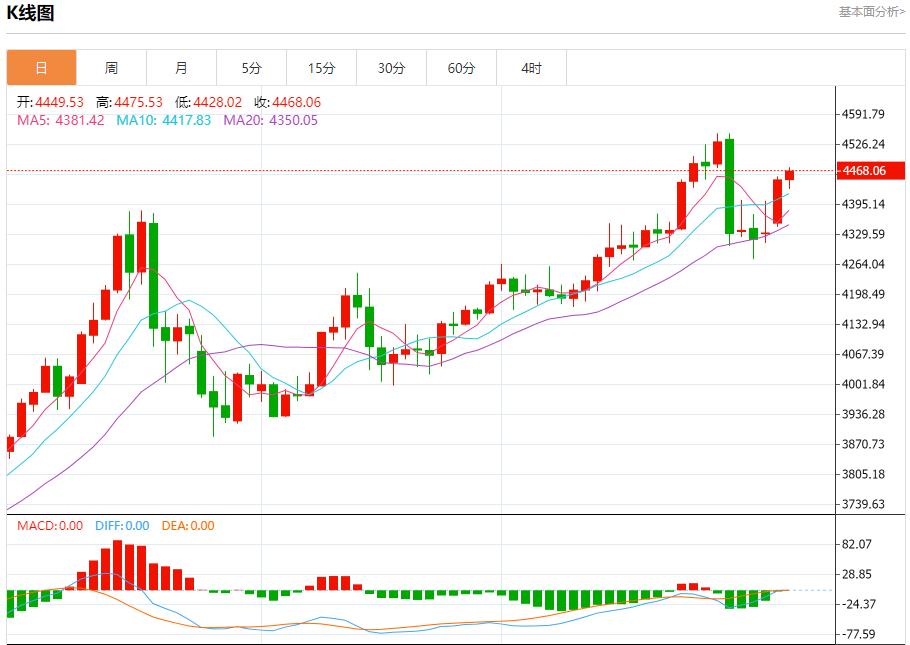Click the MA5 4381.42 indicator label
Viewport: 910px width, 645px height.
pyautogui.click(x=61, y=120)
